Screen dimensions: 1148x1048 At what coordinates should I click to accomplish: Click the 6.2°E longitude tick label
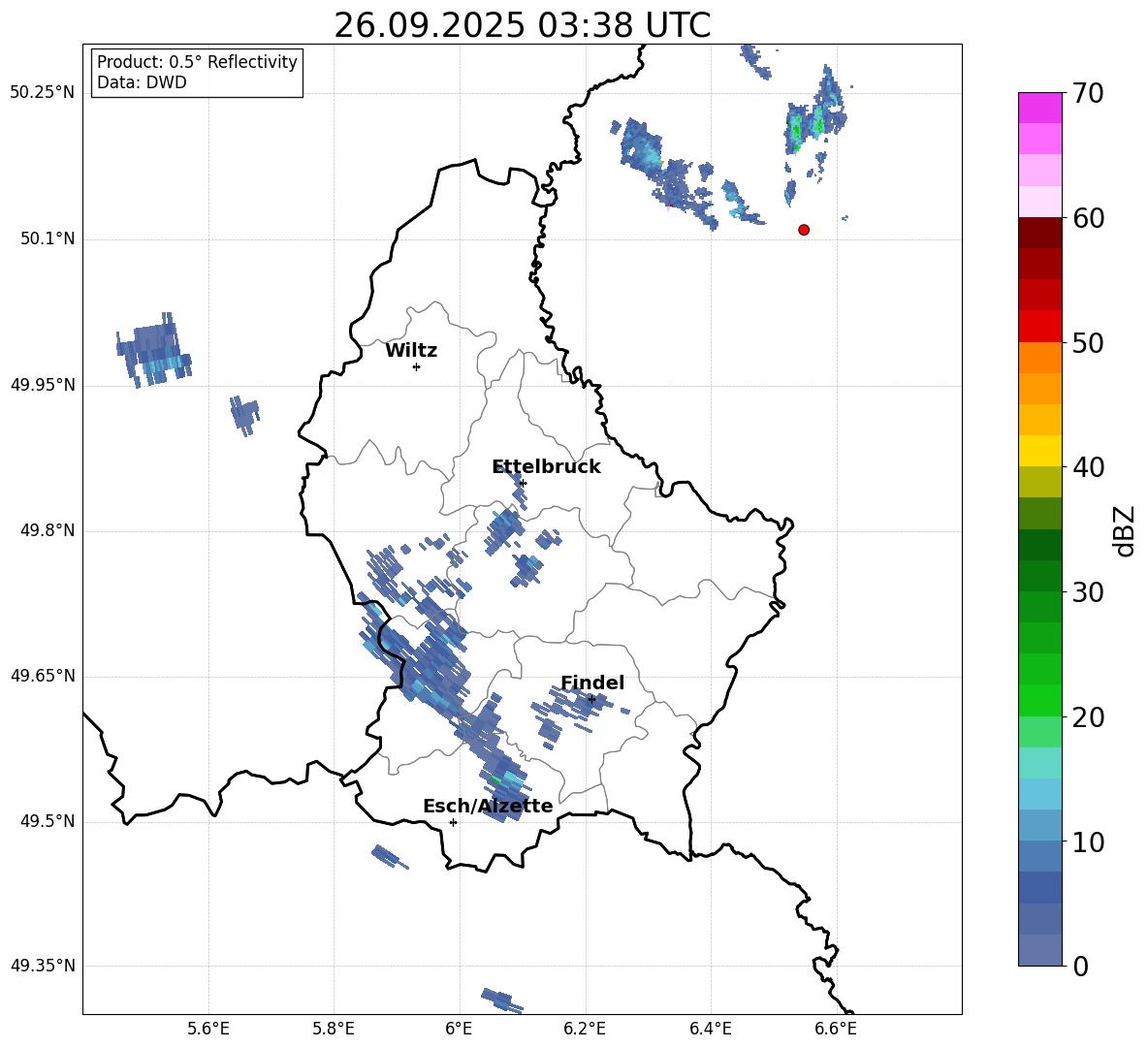[585, 1029]
